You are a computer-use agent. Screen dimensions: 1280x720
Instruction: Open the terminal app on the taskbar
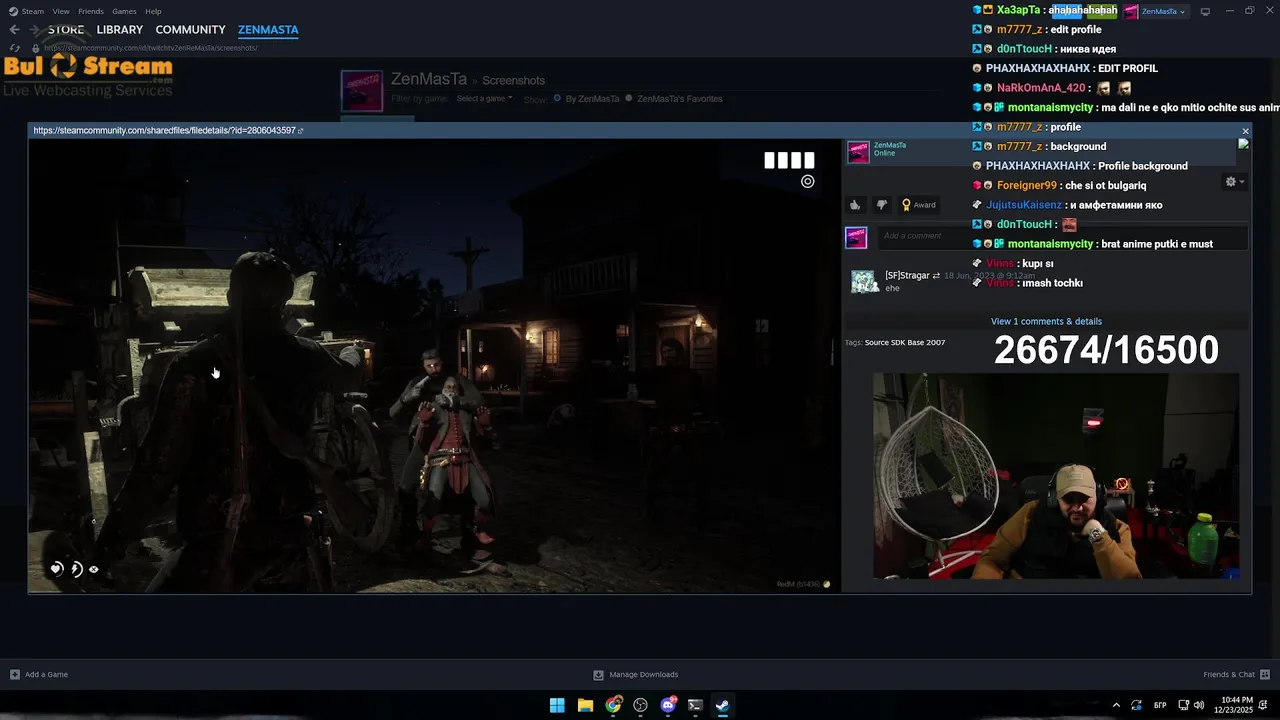pos(695,705)
